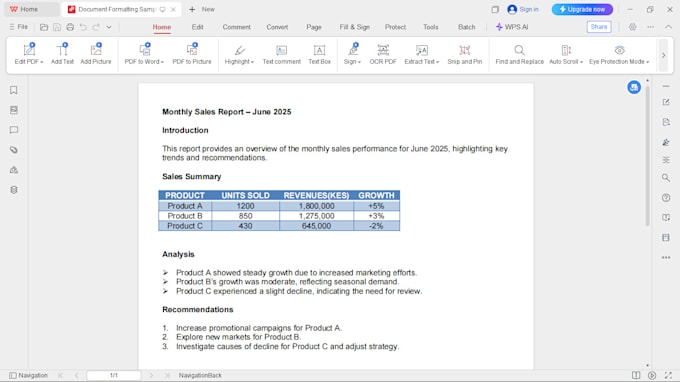This screenshot has width=680, height=382.
Task: Click the vertical document scrollbar
Action: [647, 156]
